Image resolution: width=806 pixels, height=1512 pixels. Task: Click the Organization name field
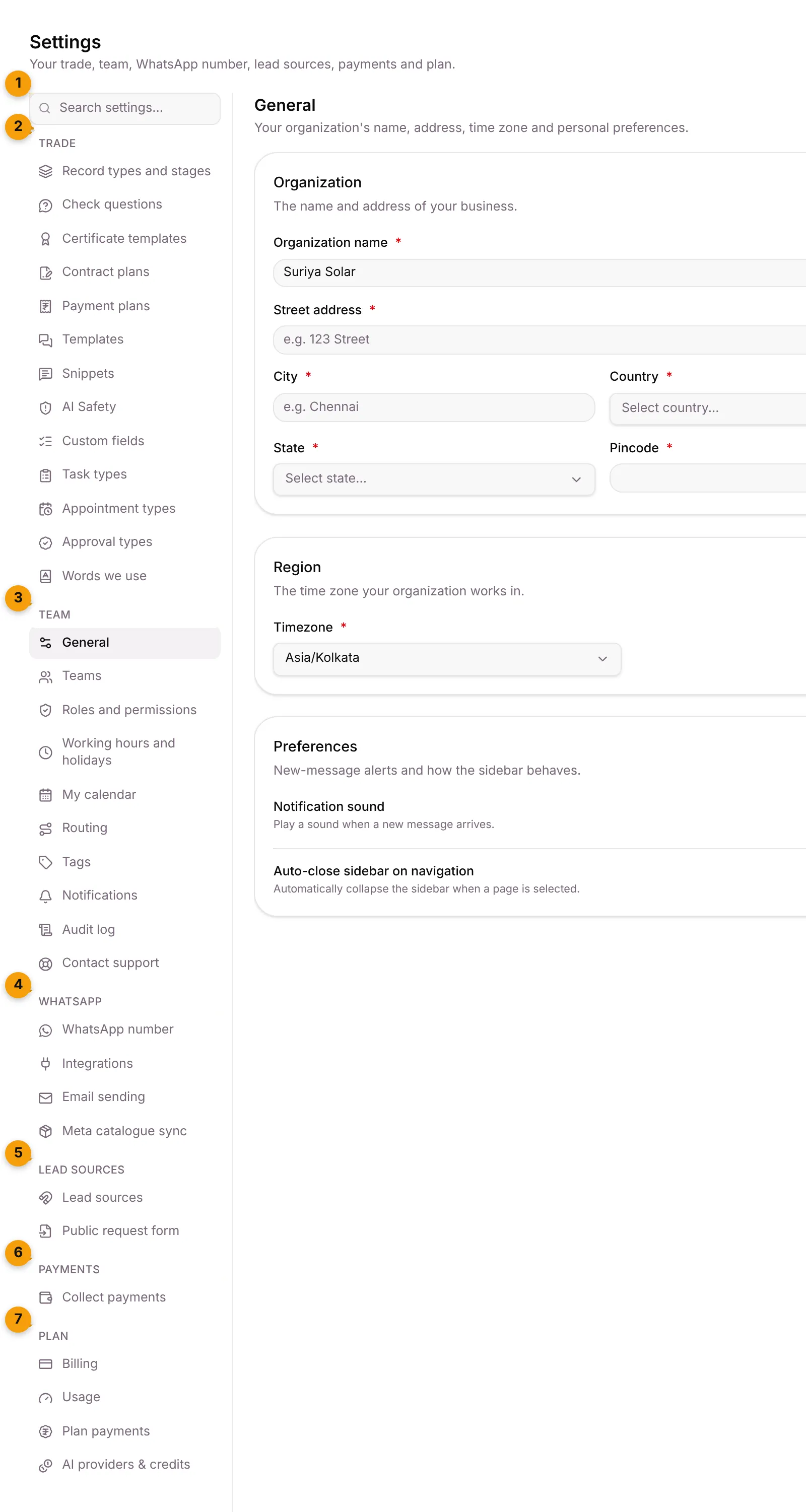[x=540, y=272]
